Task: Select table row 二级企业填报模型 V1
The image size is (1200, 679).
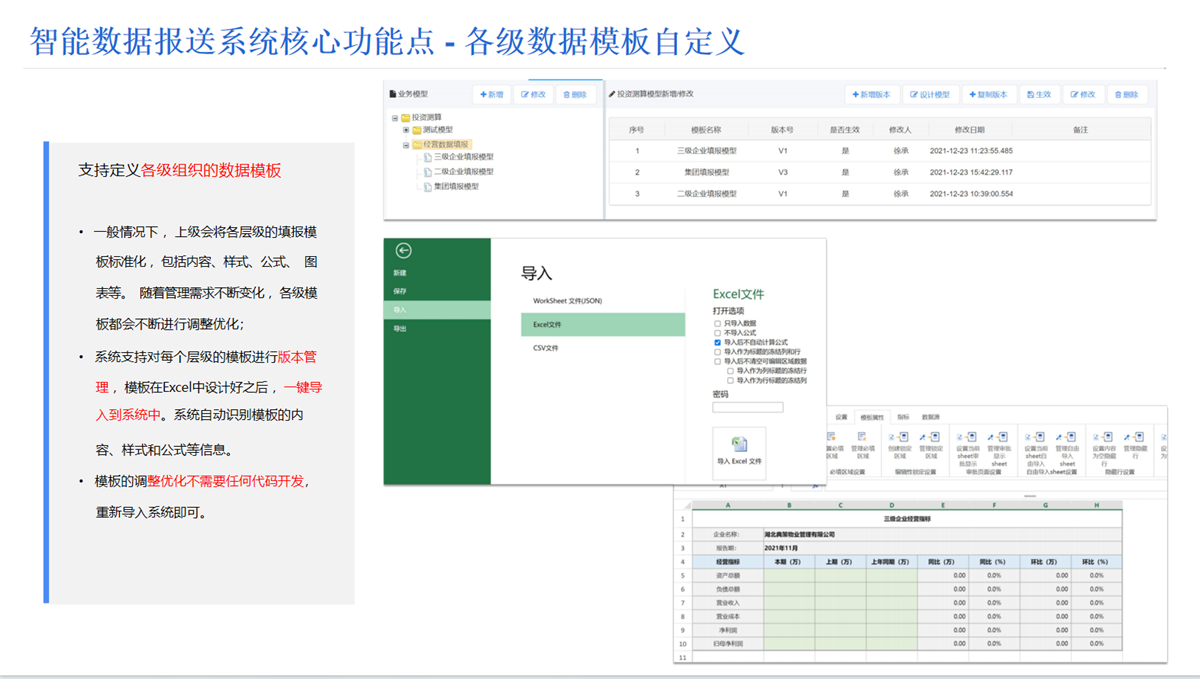Action: (x=880, y=194)
